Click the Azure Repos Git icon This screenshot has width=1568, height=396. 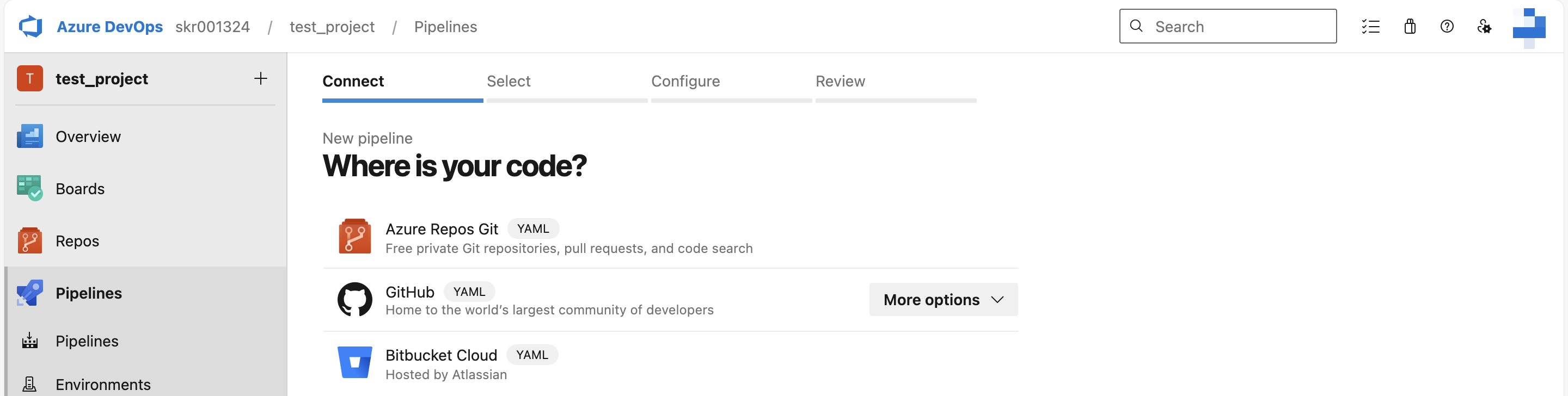coord(355,237)
